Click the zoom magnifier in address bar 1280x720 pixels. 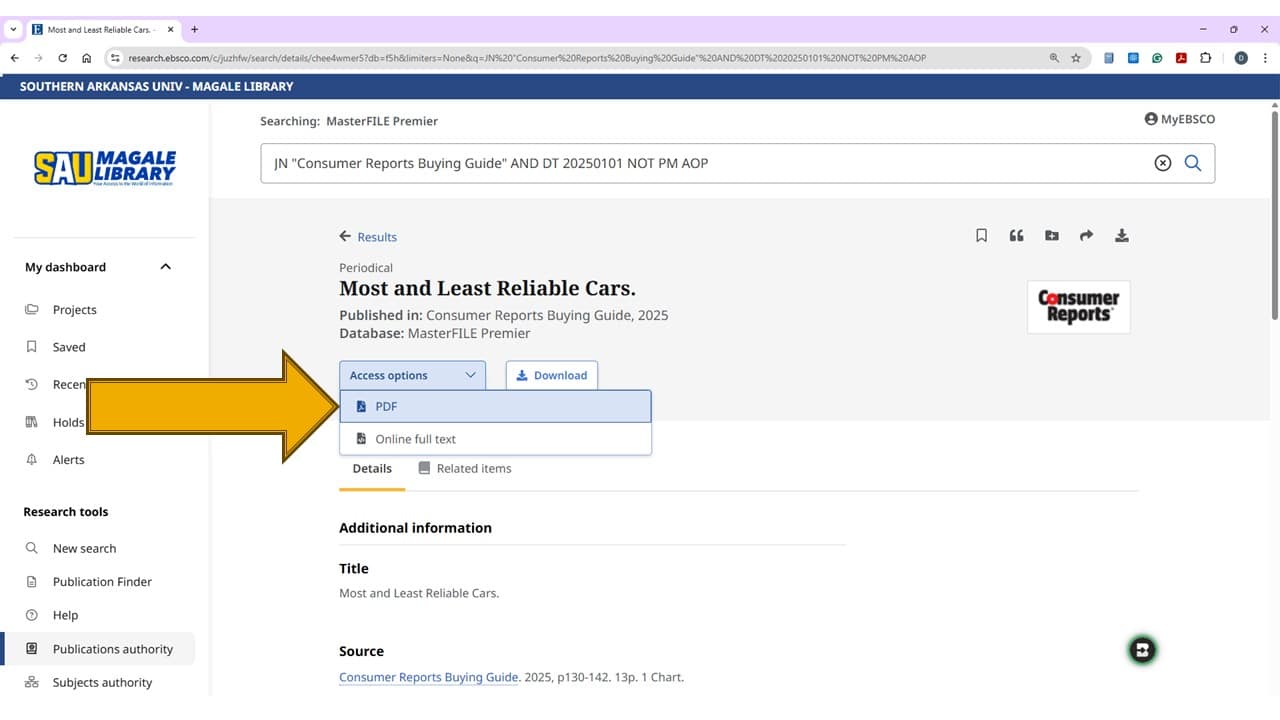[1054, 58]
